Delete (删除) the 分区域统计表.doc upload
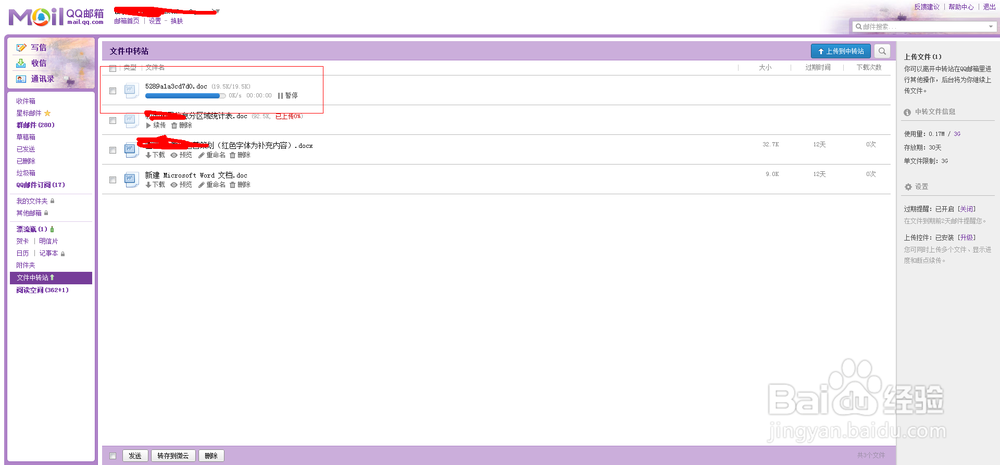This screenshot has width=1000, height=465. click(181, 125)
